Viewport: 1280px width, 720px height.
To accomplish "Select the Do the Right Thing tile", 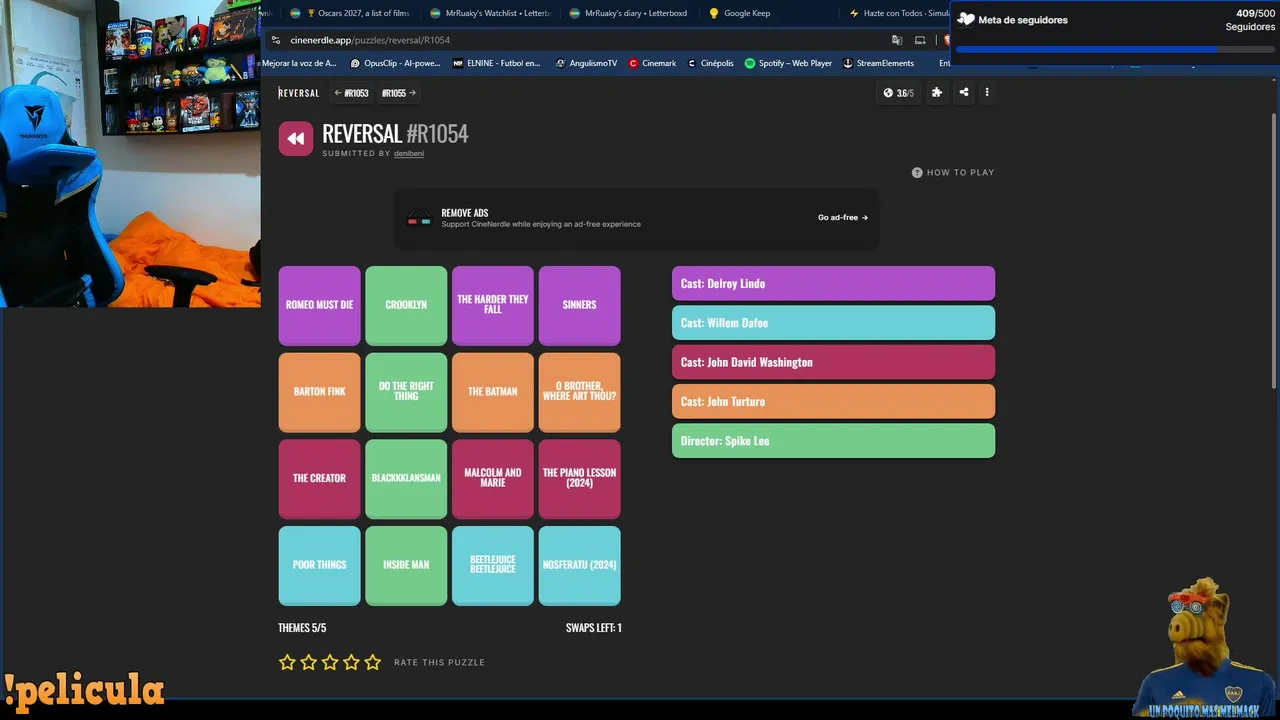I will tap(406, 392).
